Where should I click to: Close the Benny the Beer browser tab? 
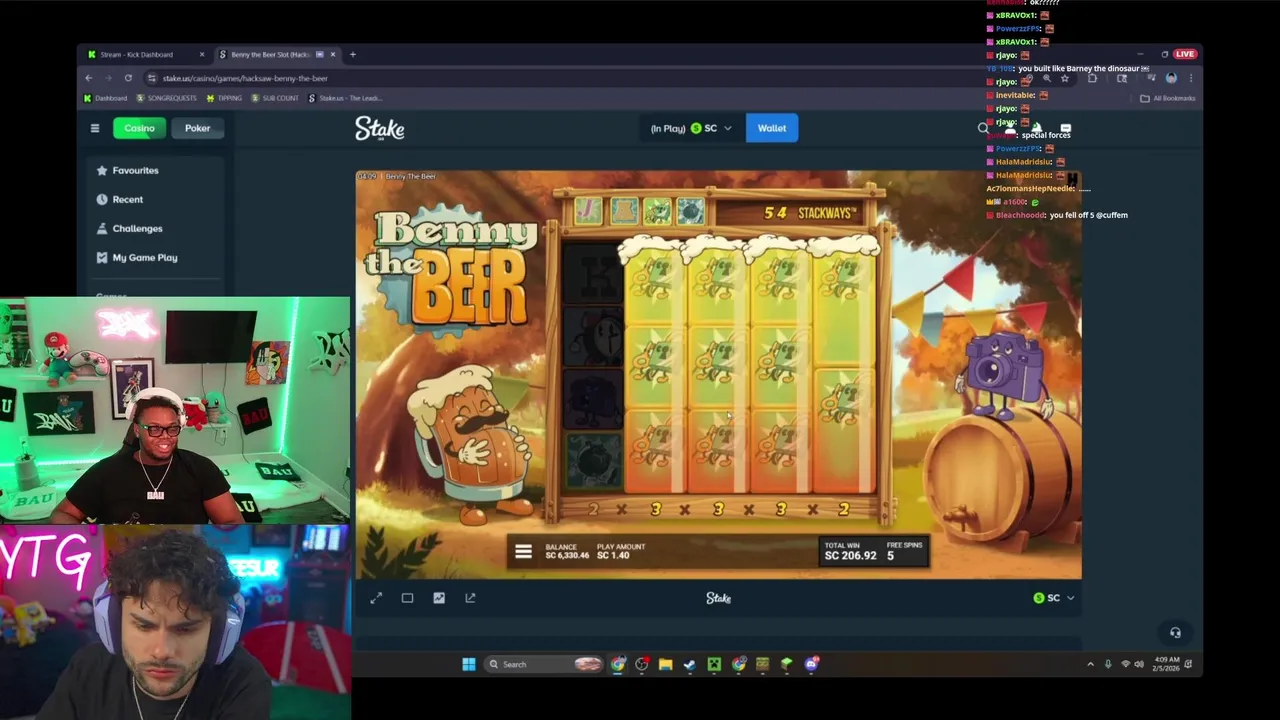click(333, 54)
